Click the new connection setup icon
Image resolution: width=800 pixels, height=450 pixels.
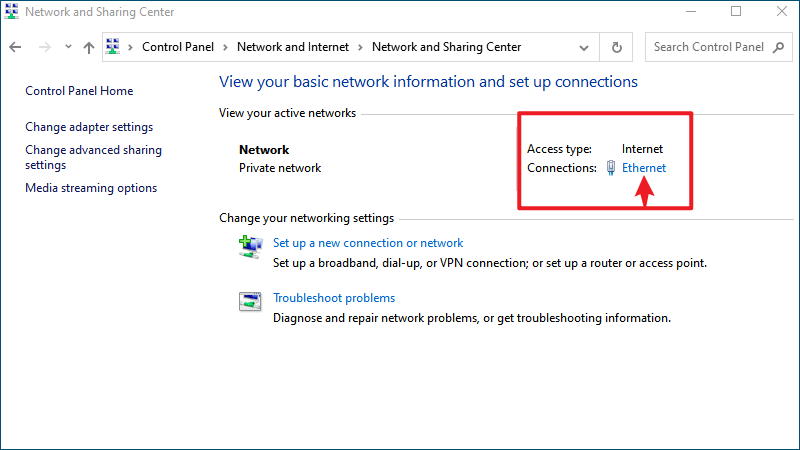[250, 247]
